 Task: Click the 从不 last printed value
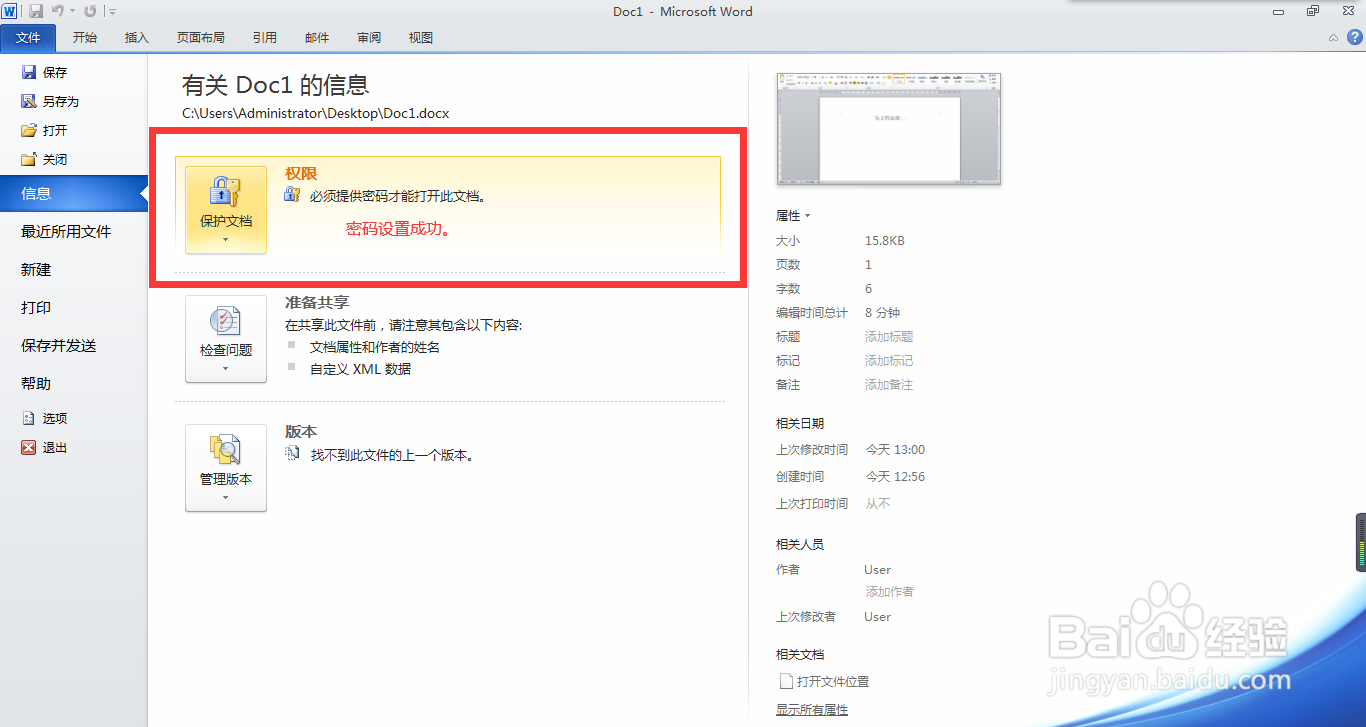pyautogui.click(x=877, y=504)
